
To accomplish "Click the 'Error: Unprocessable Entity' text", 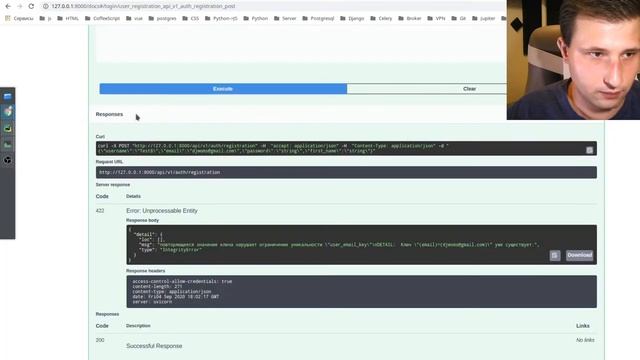I will 162,211.
